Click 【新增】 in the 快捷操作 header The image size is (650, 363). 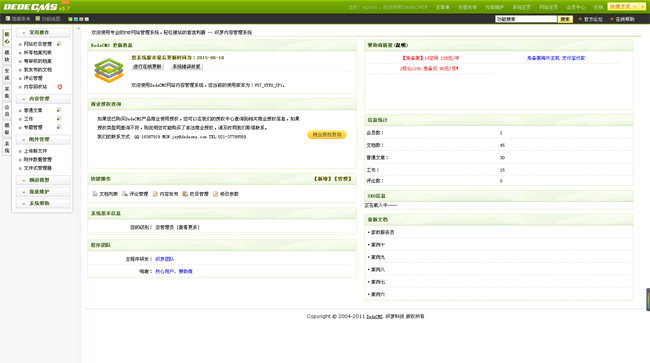tap(322, 179)
